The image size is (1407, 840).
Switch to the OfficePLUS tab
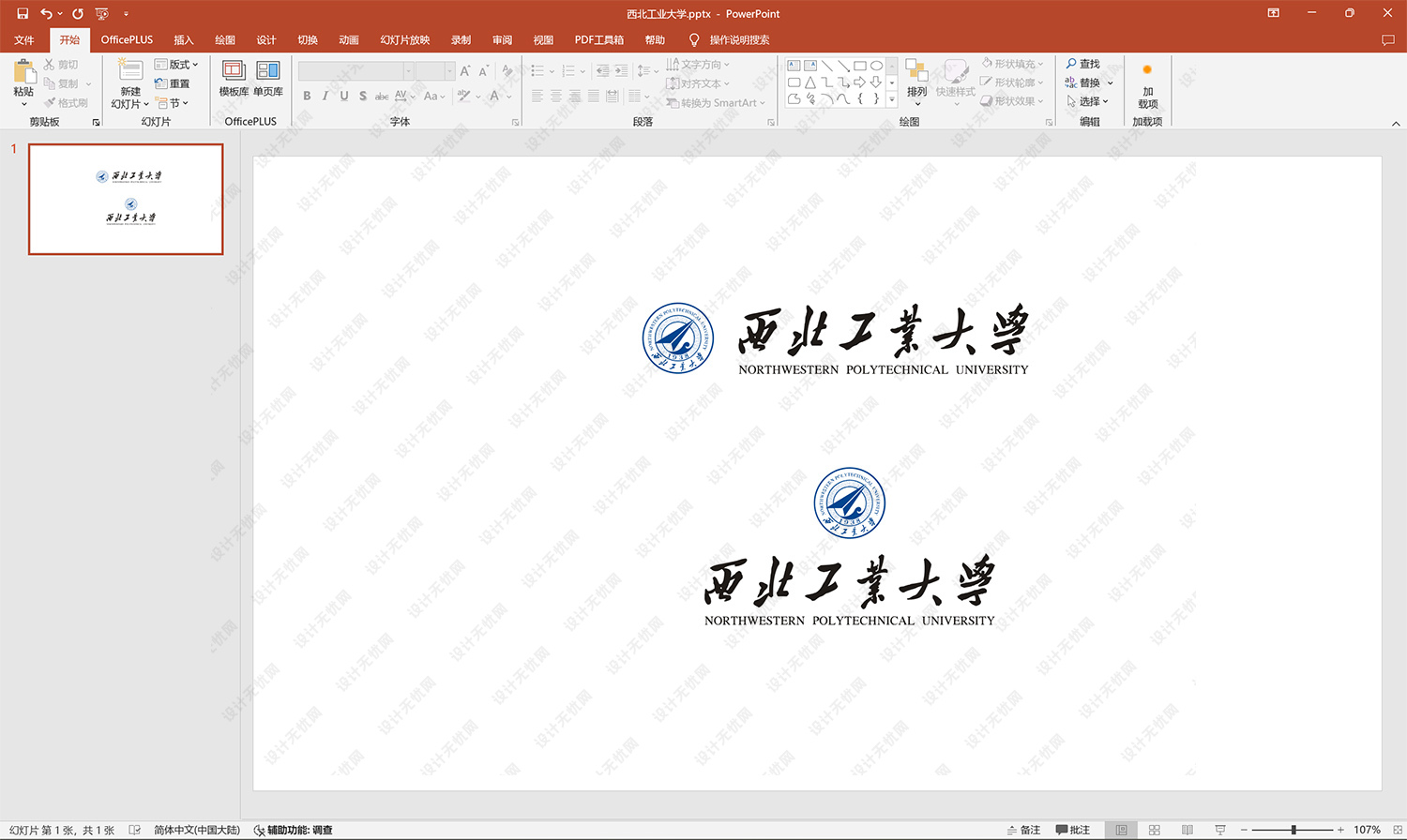pos(127,39)
